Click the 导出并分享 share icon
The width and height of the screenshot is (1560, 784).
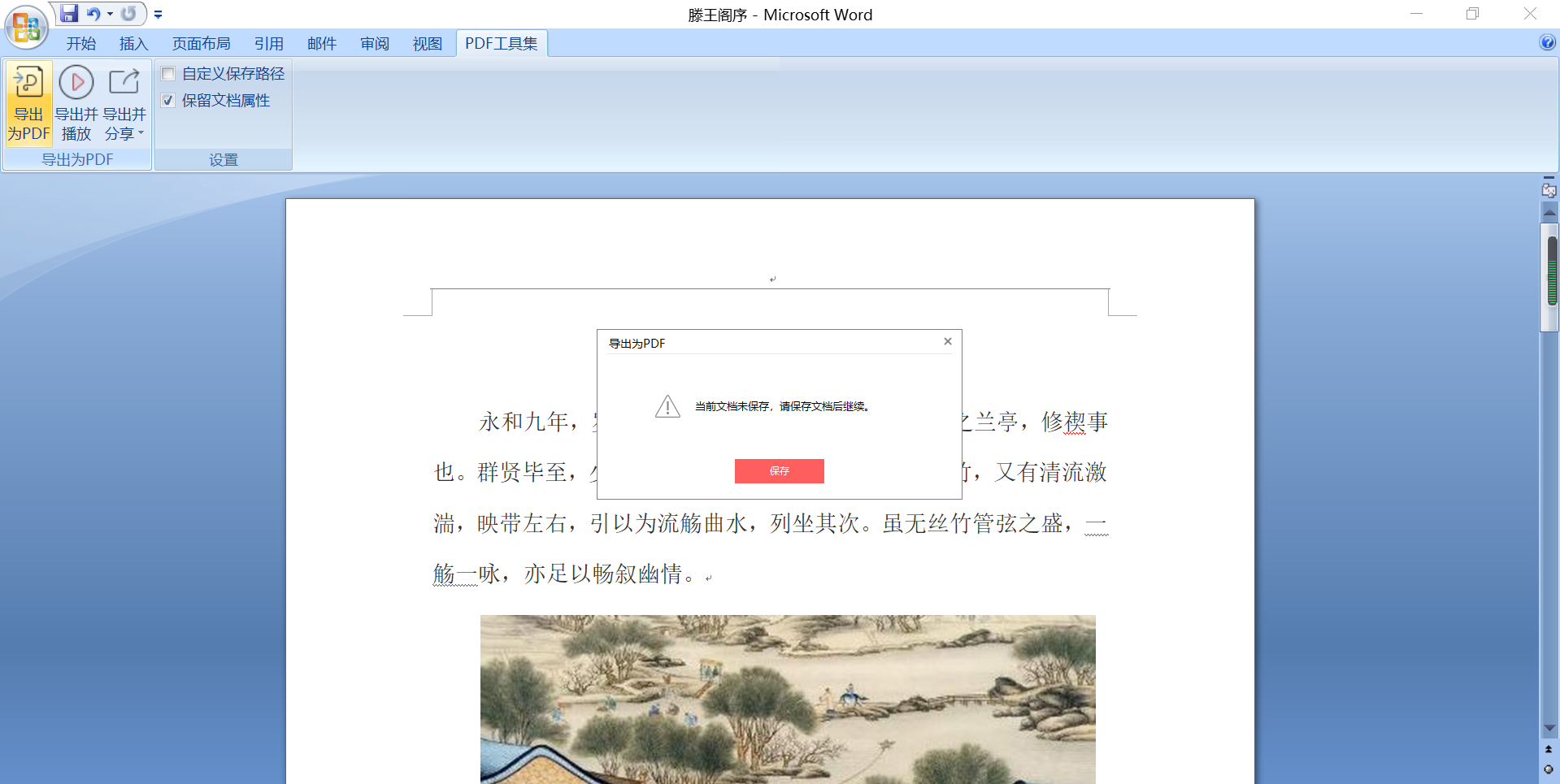pyautogui.click(x=124, y=82)
